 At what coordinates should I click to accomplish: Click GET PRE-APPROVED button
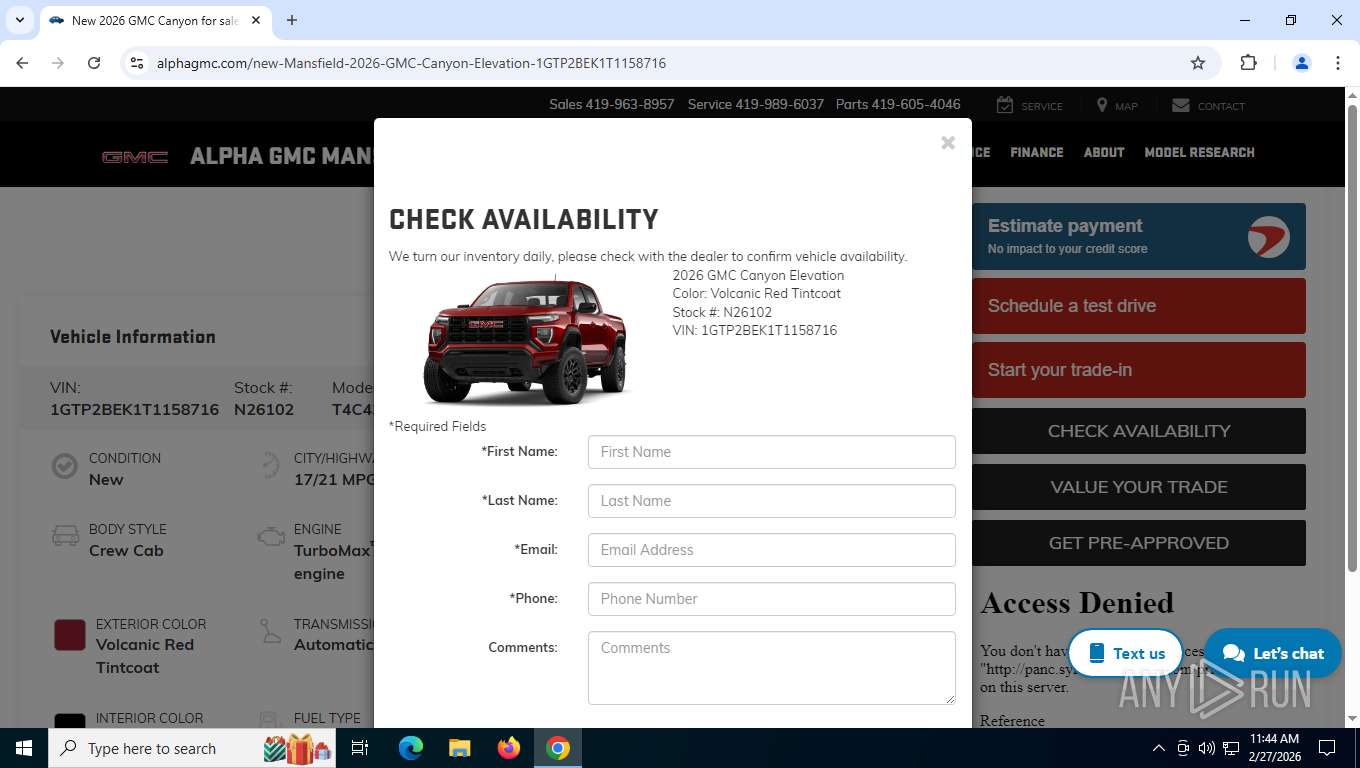1138,543
